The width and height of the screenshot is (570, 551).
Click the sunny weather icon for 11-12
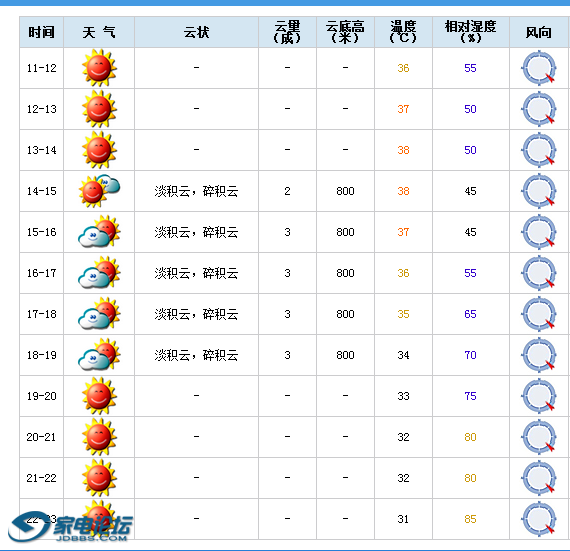point(99,68)
